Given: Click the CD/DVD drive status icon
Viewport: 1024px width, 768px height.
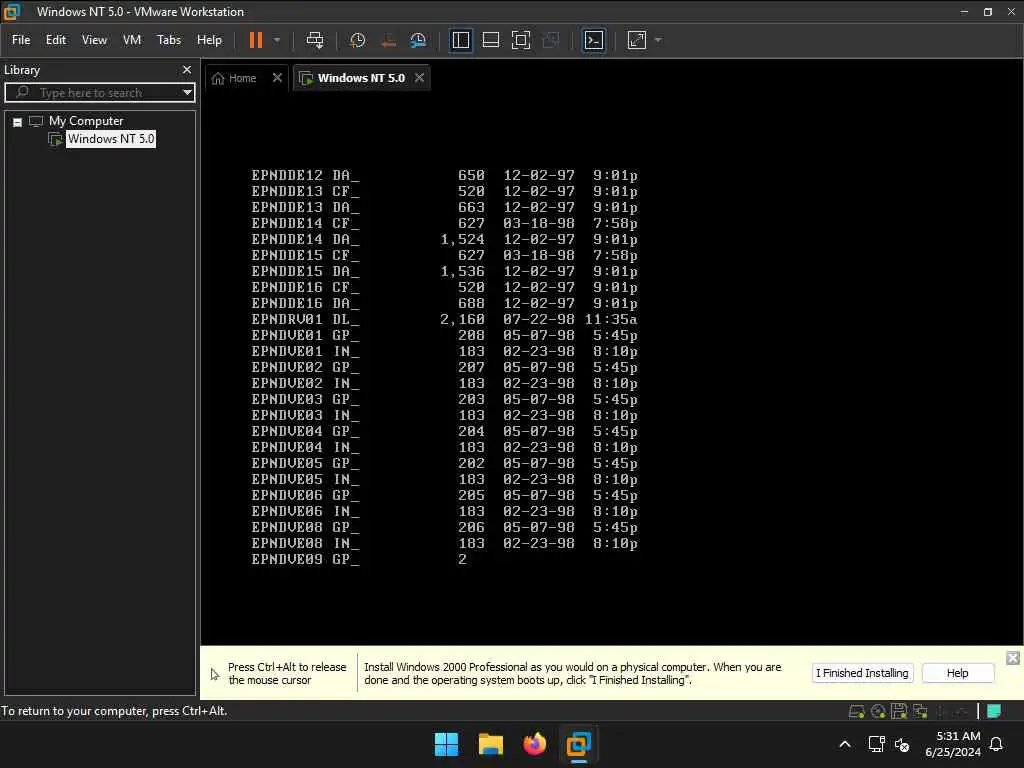Looking at the screenshot, I should pyautogui.click(x=878, y=711).
